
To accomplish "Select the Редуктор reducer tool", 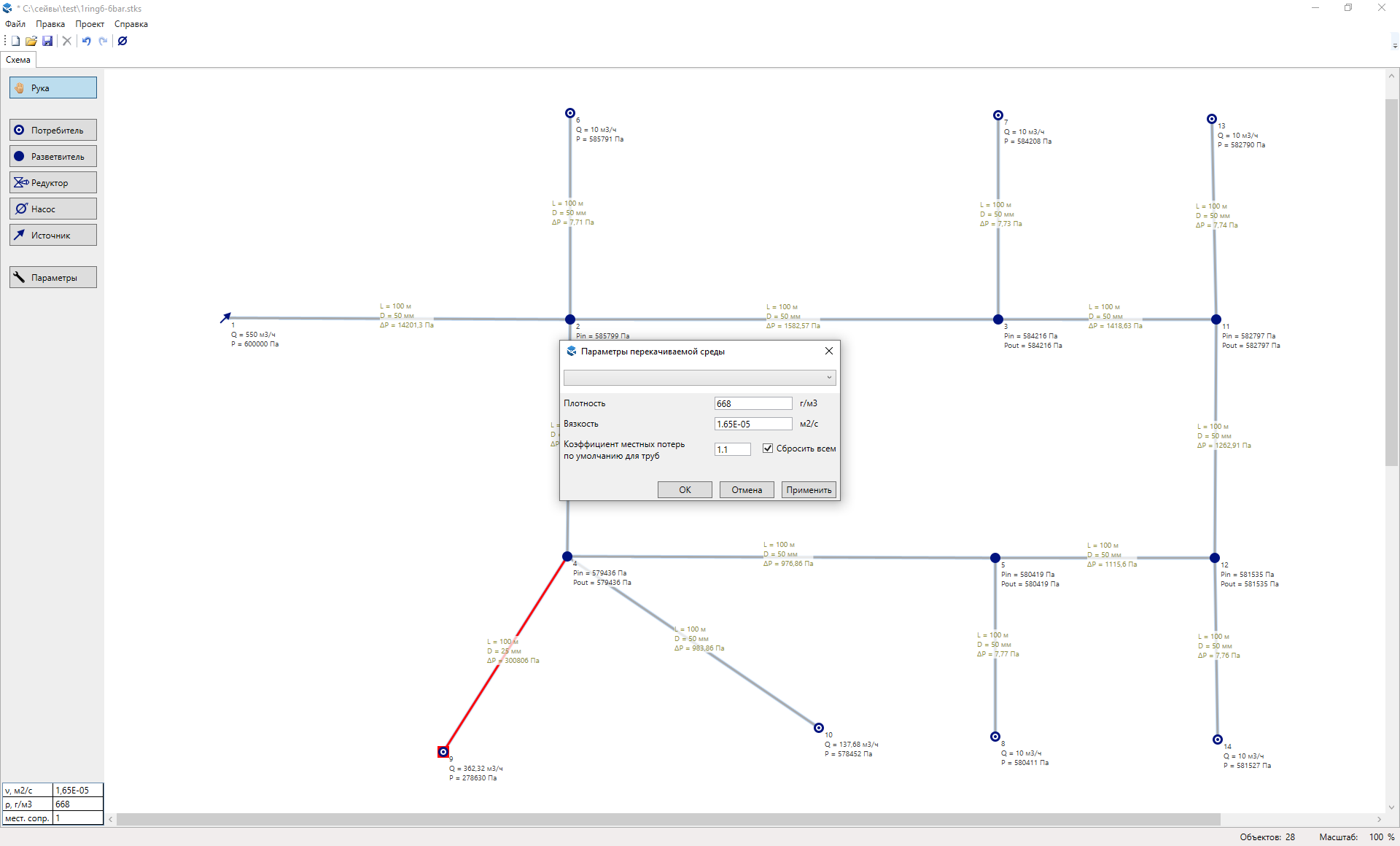I will [53, 183].
